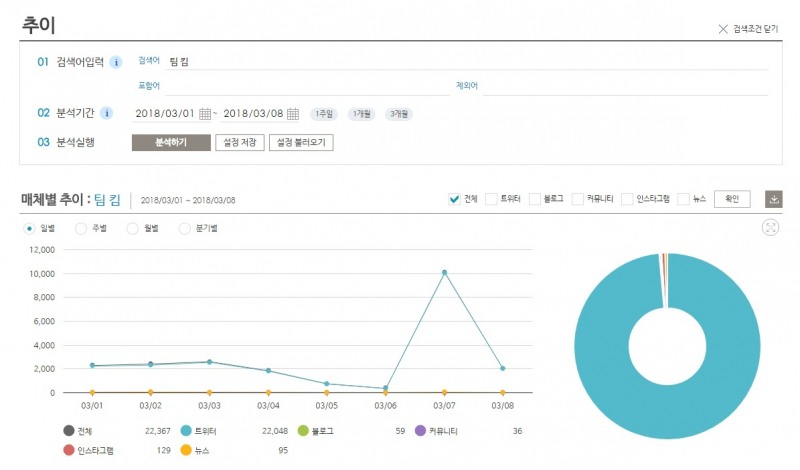Select the 1개월 period preset
800x470 pixels.
(x=361, y=114)
